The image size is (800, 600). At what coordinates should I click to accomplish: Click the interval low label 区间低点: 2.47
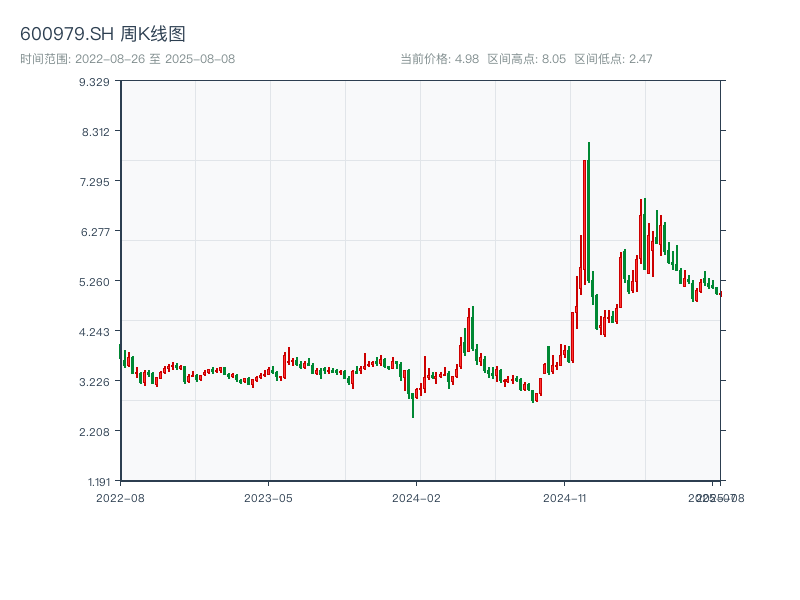(x=613, y=59)
